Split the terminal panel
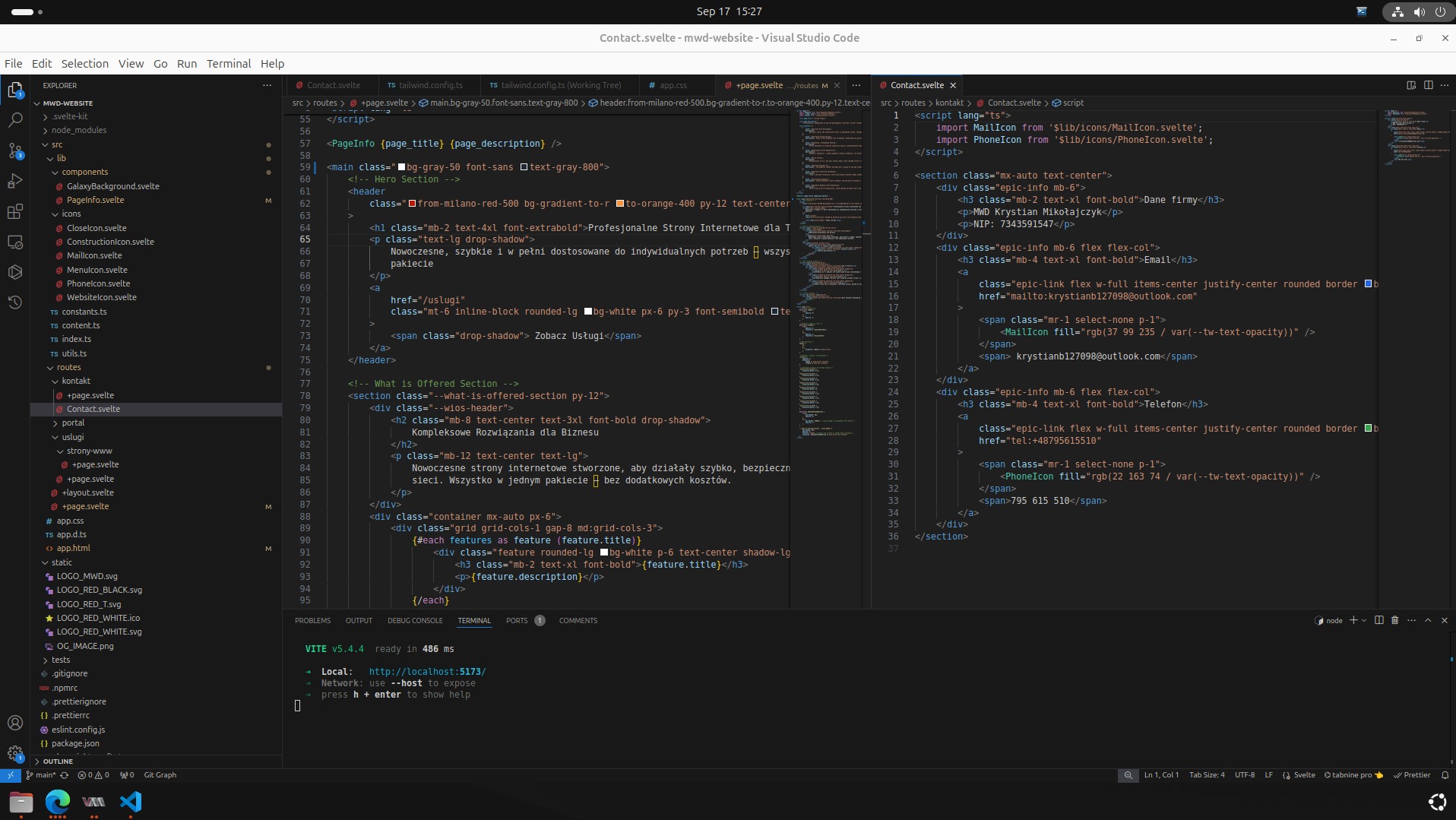1456x820 pixels. coord(1378,620)
